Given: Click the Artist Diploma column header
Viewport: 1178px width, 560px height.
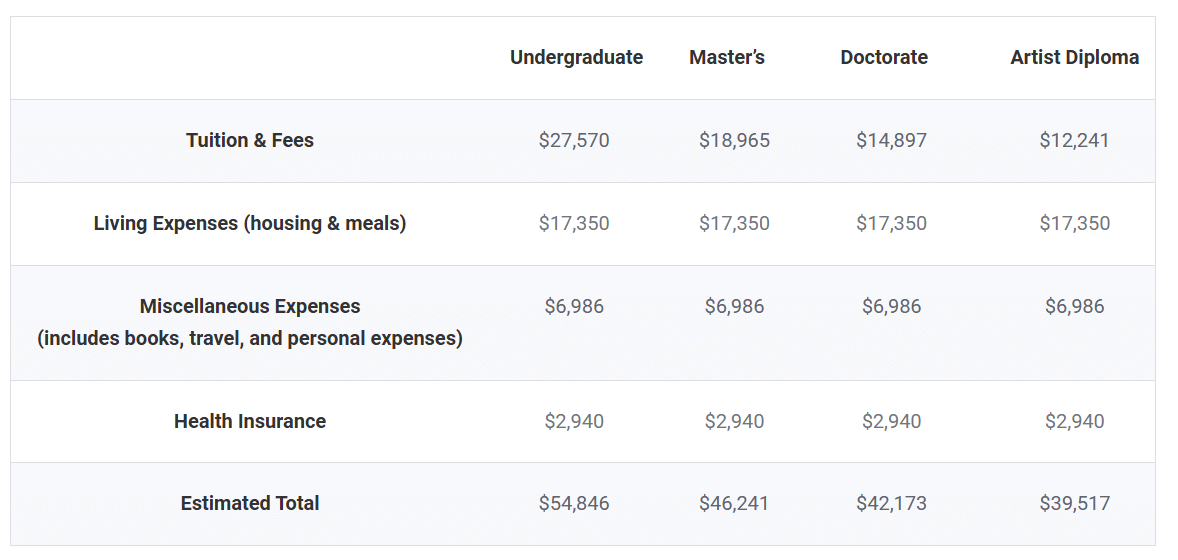Looking at the screenshot, I should (1074, 57).
